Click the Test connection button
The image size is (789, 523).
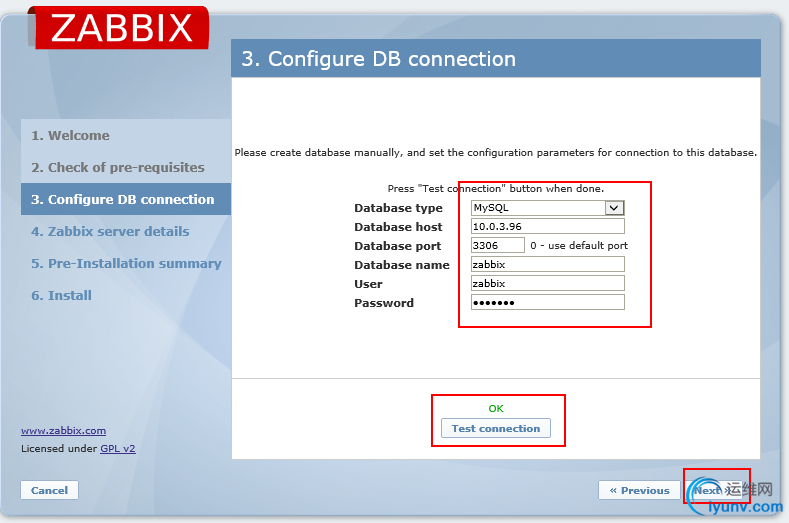click(x=496, y=428)
